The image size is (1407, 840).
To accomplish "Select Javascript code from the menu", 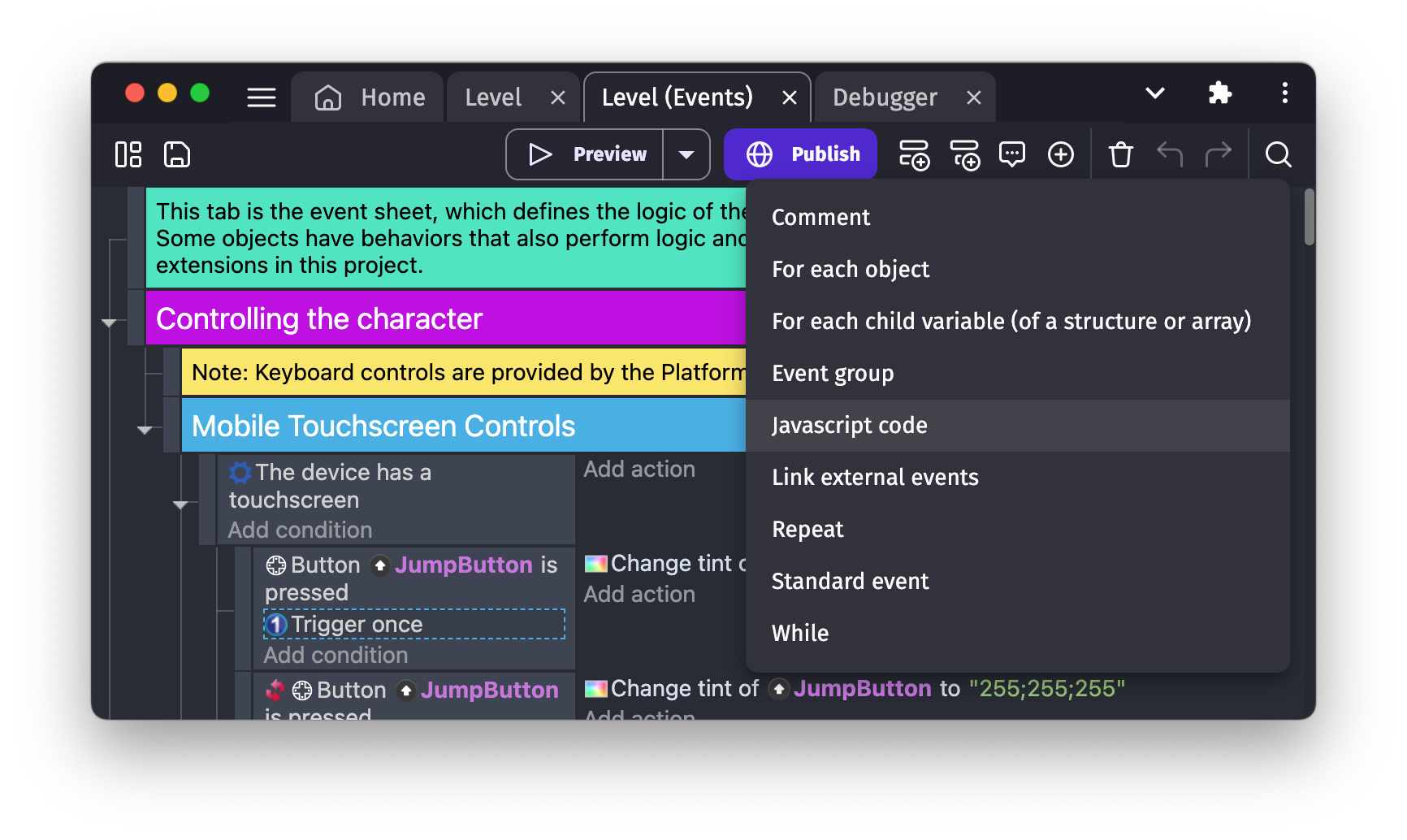I will [x=848, y=425].
